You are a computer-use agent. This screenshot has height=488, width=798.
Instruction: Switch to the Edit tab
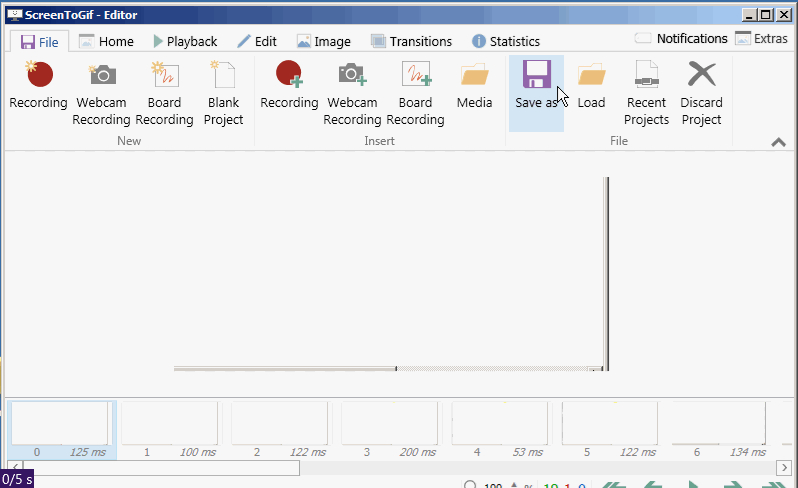[257, 41]
